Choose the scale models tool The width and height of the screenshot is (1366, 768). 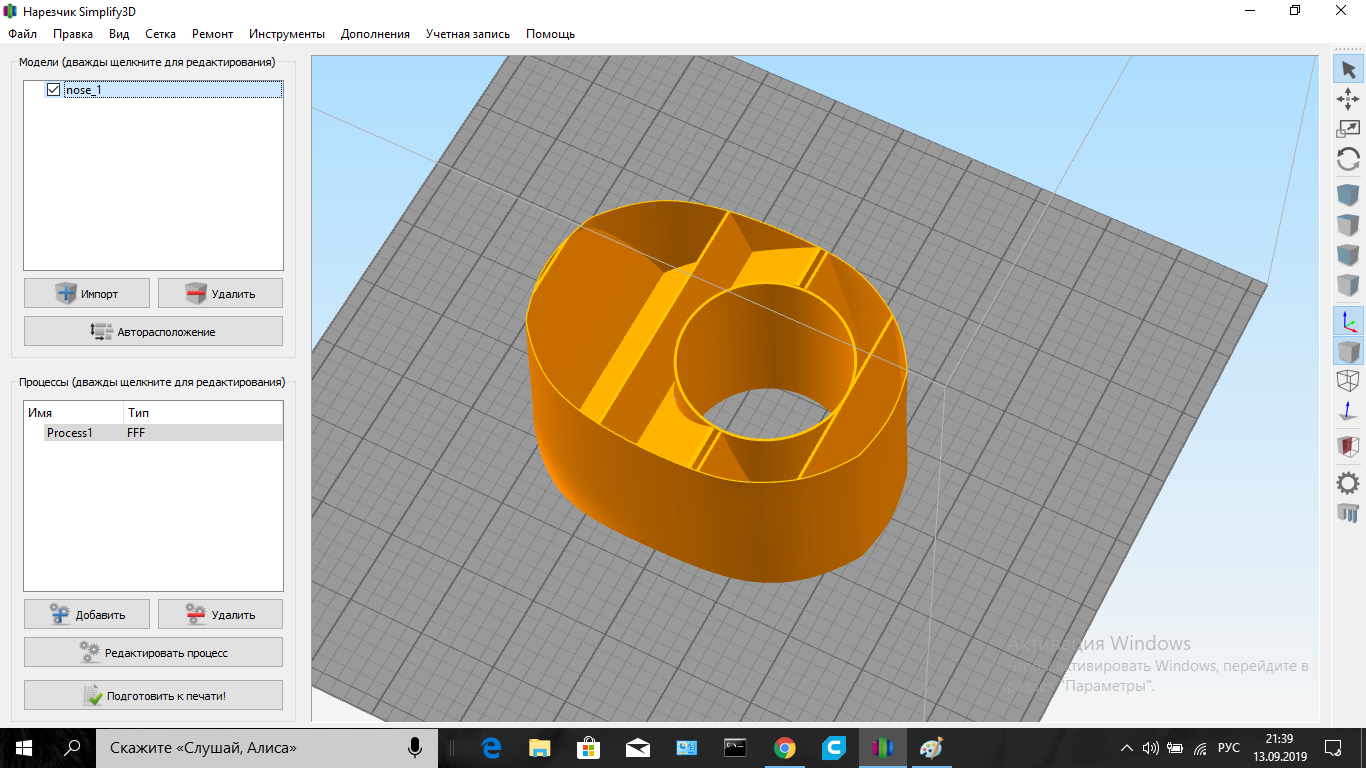pyautogui.click(x=1348, y=128)
